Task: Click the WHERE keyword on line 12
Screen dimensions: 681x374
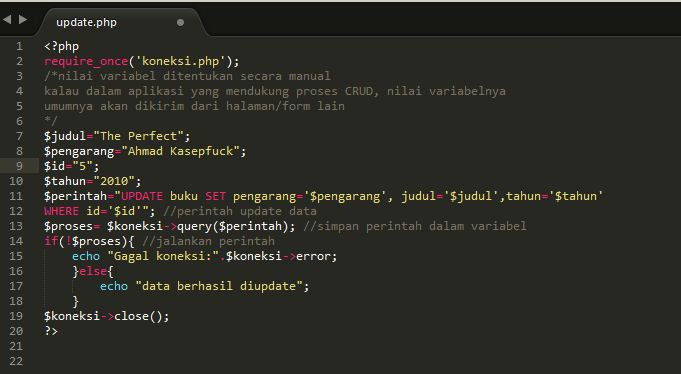Action: [x=61, y=211]
